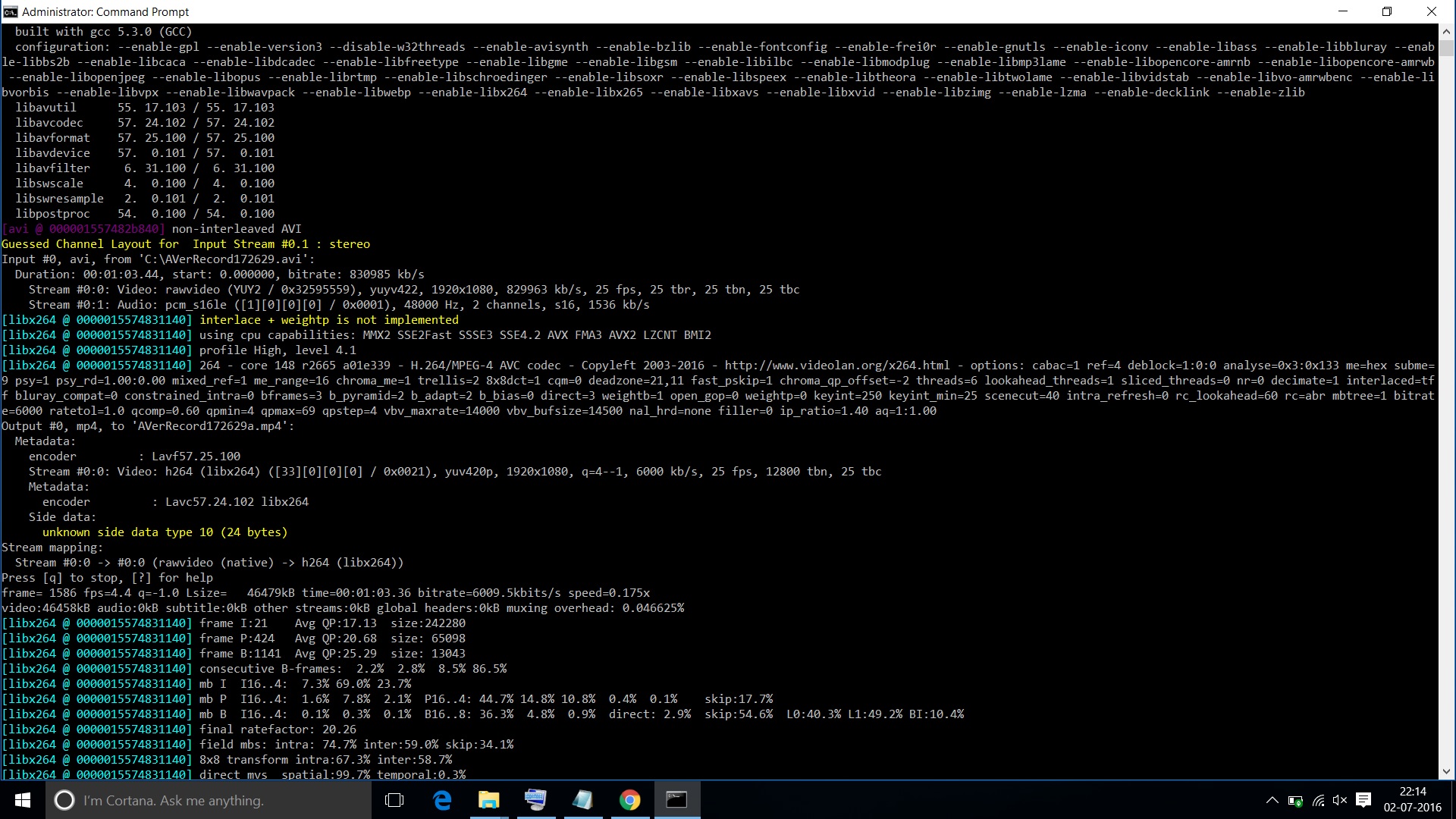Open File Explorer from taskbar
The width and height of the screenshot is (1456, 819).
[x=488, y=800]
